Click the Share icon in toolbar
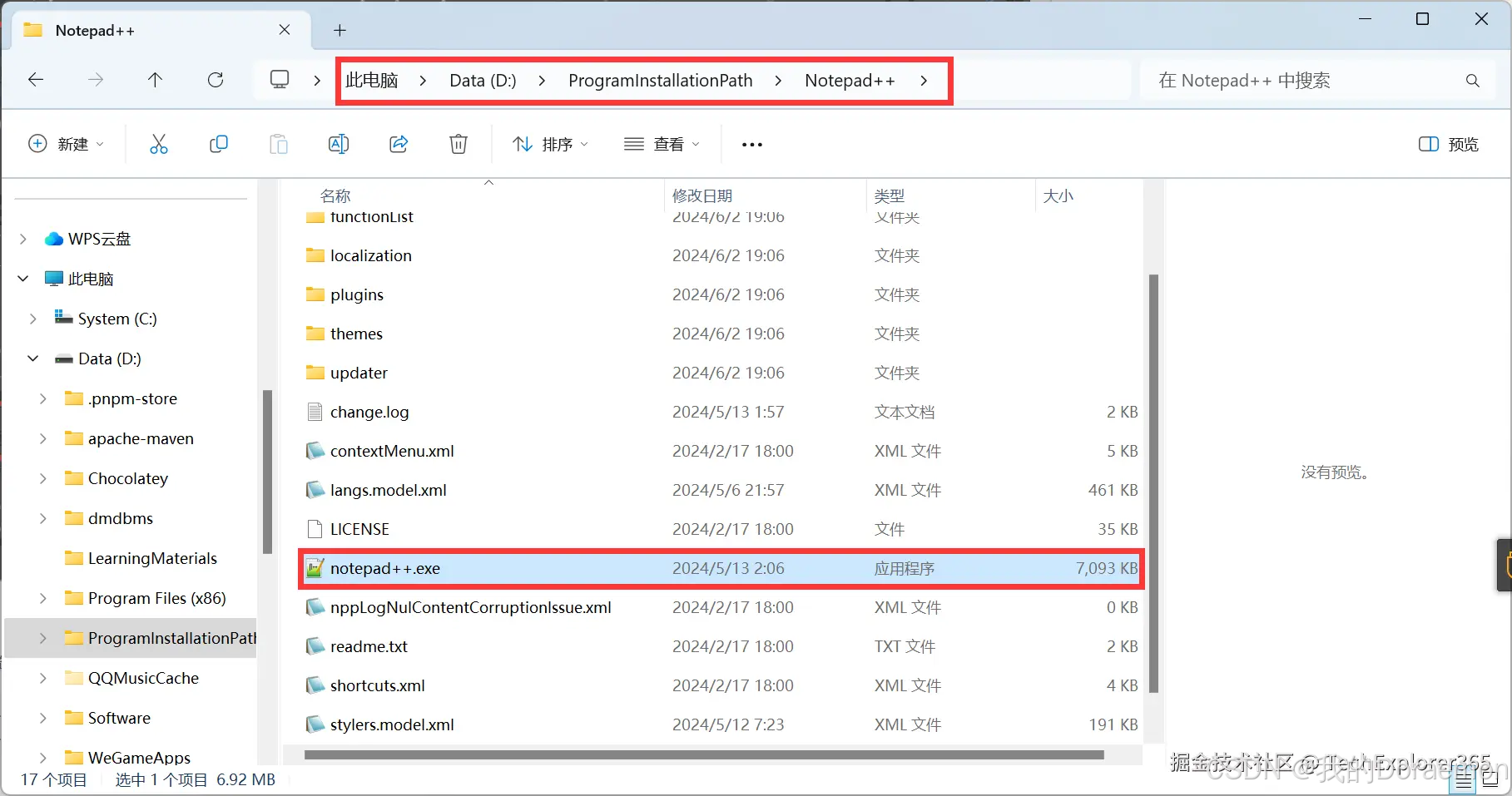The height and width of the screenshot is (796, 1512). click(399, 144)
